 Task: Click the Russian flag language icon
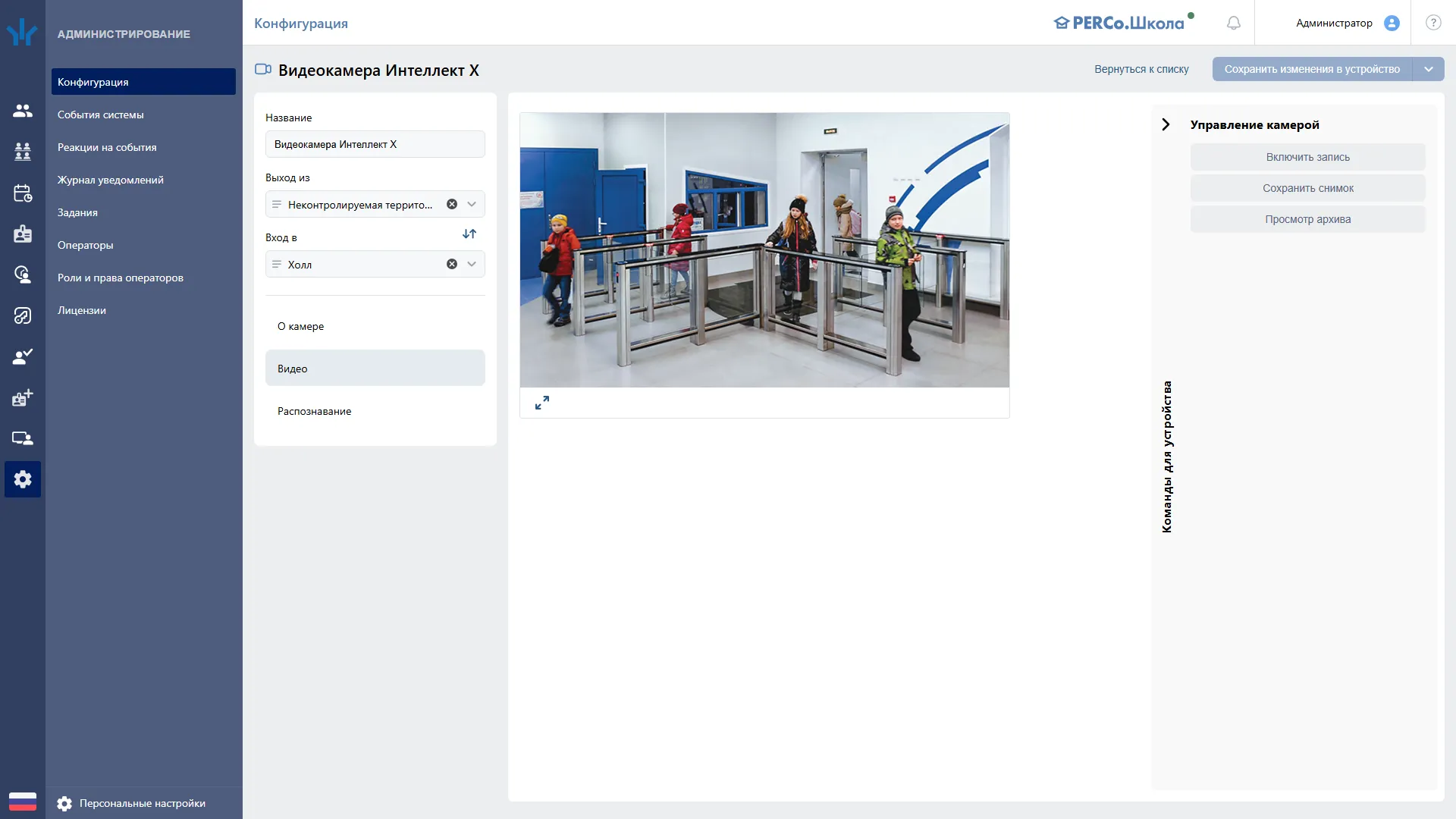point(23,802)
